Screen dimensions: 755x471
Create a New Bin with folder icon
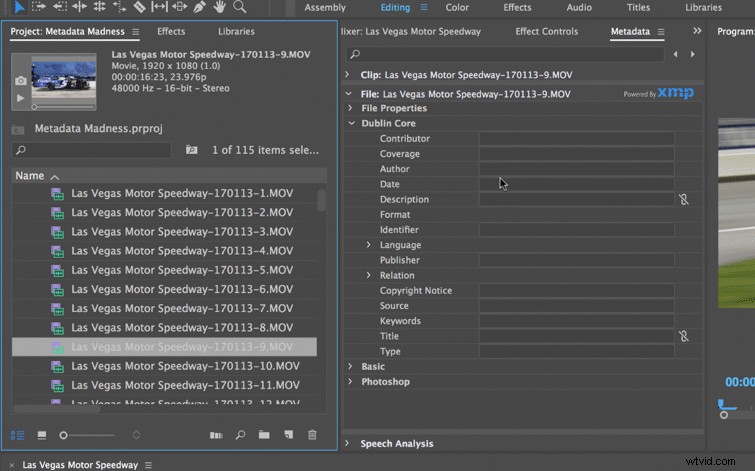click(264, 435)
